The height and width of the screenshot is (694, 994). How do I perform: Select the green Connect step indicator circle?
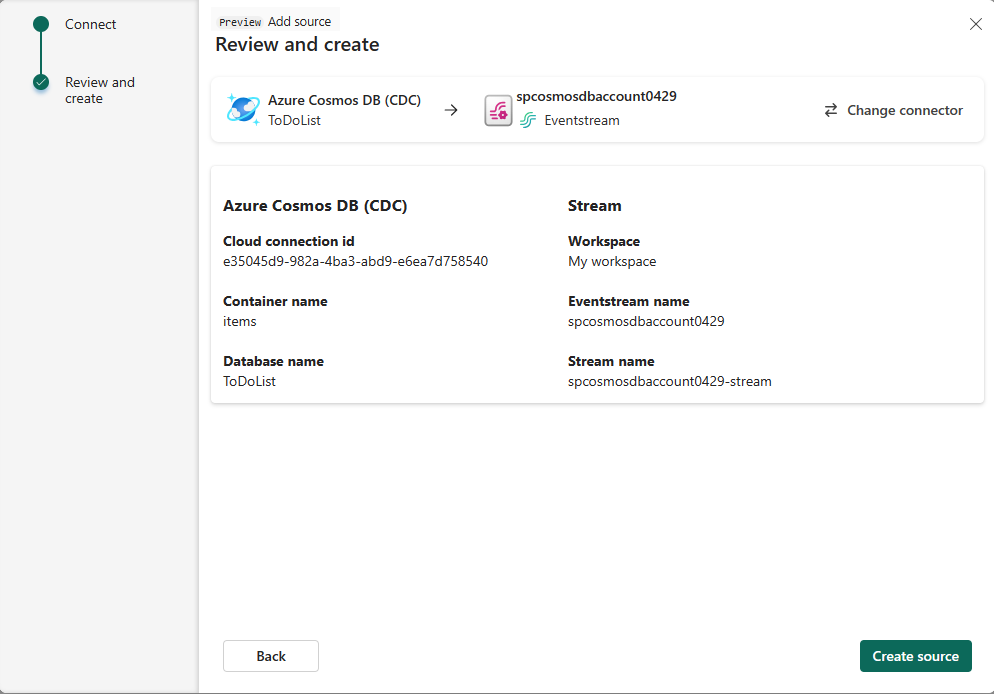[x=40, y=23]
